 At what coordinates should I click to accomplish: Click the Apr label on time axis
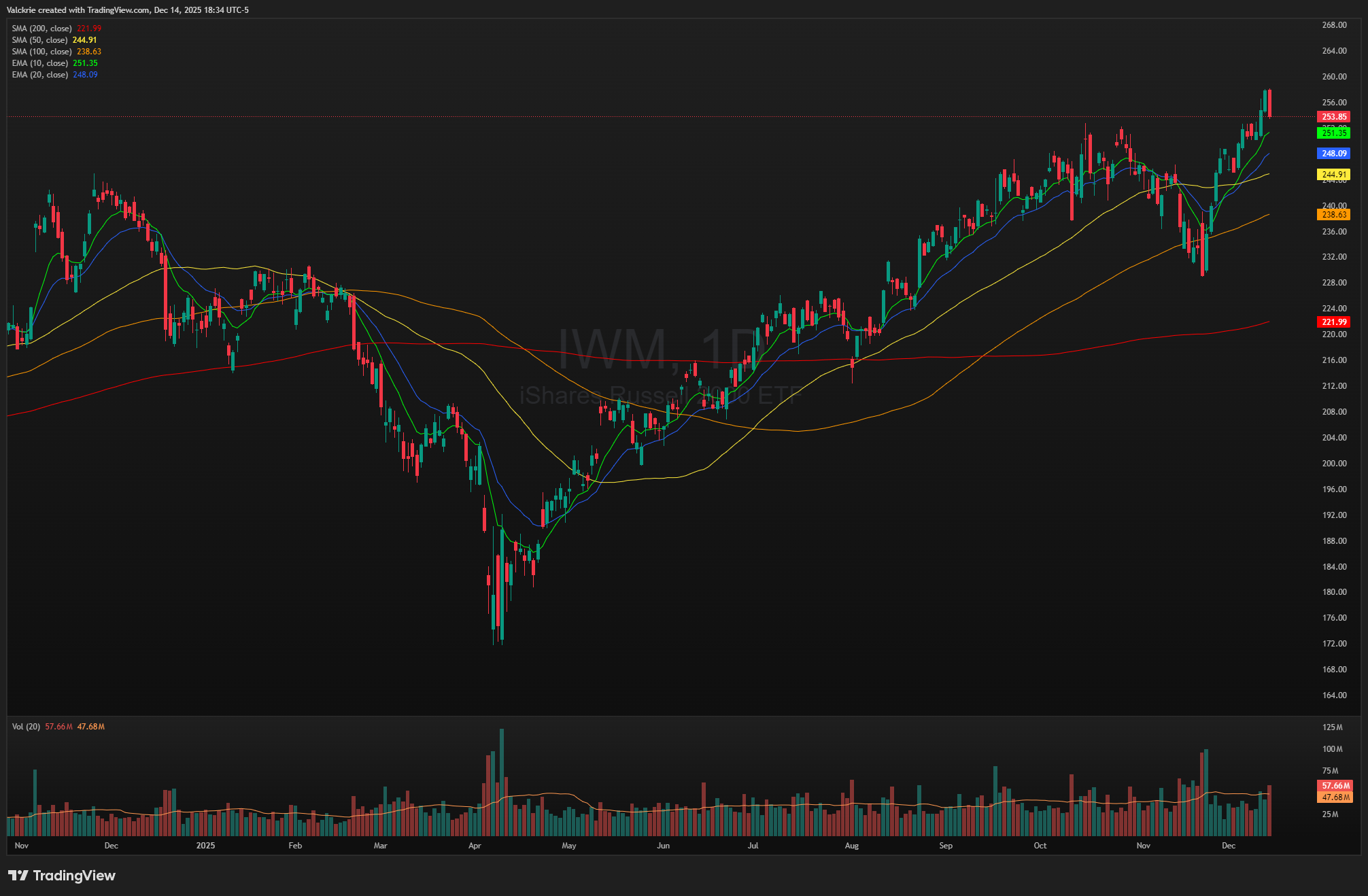(475, 846)
